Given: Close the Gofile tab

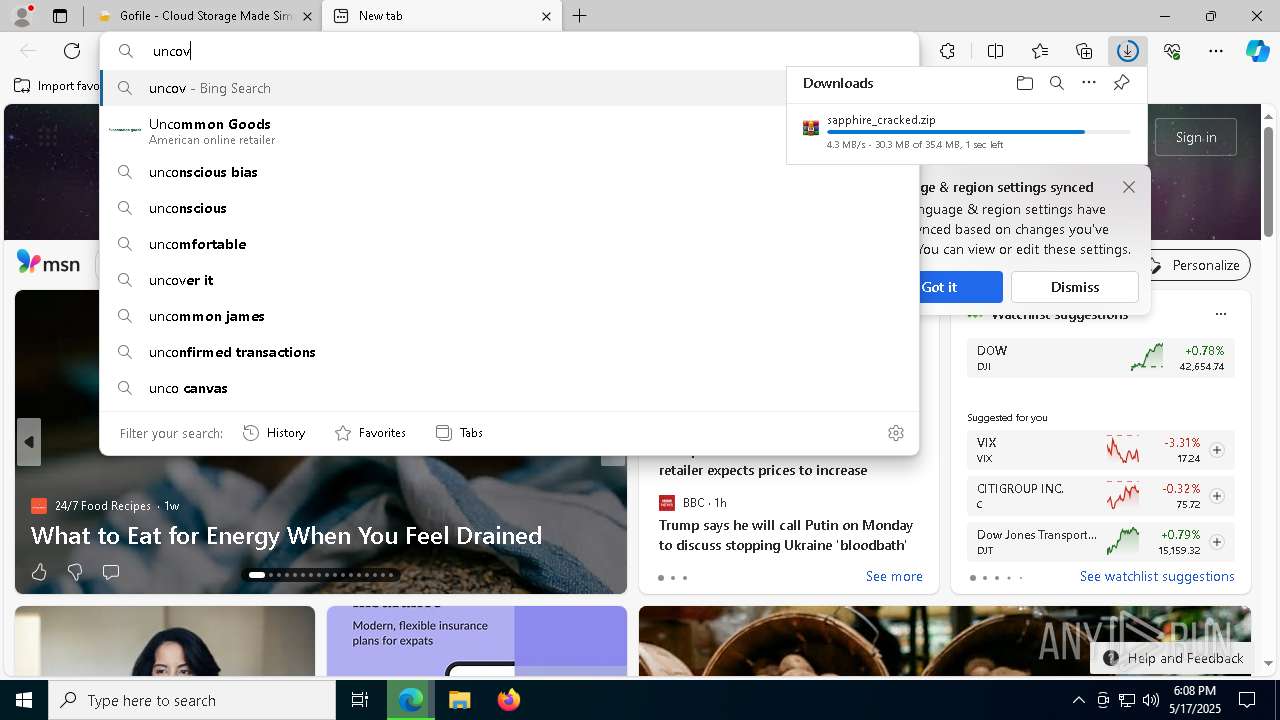Looking at the screenshot, I should click(x=307, y=16).
